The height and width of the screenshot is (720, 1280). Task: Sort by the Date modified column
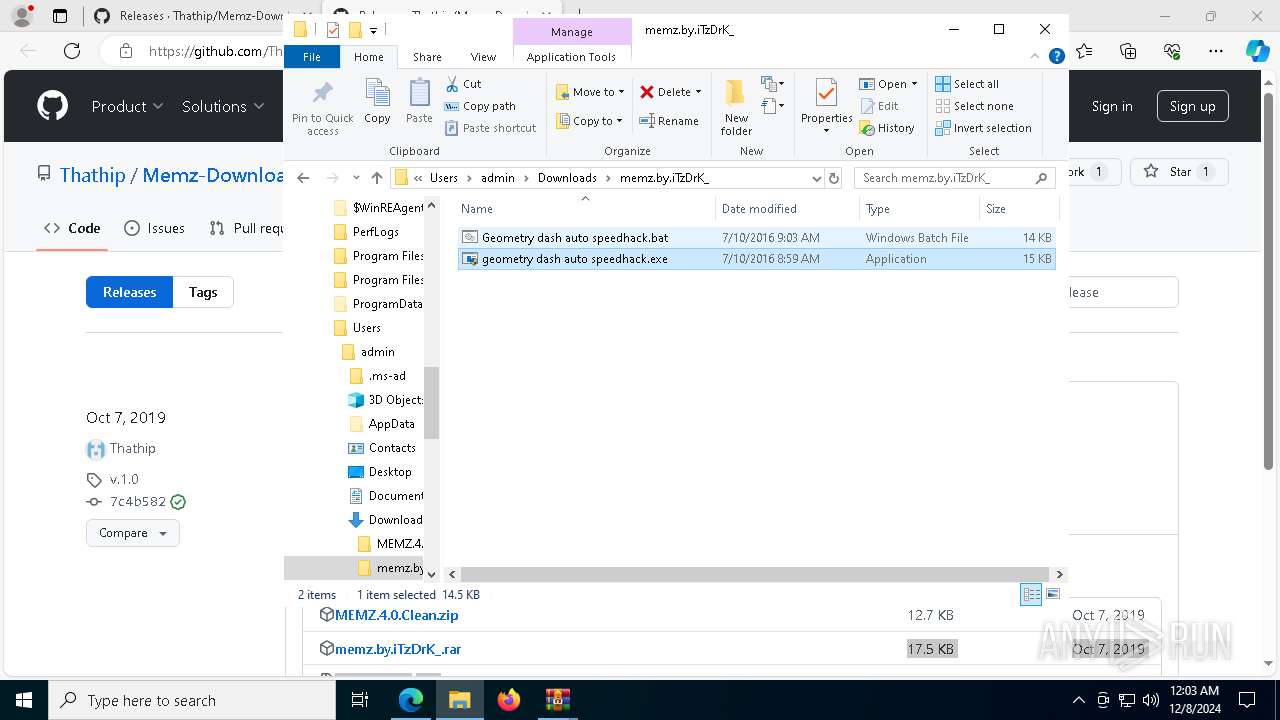787,209
